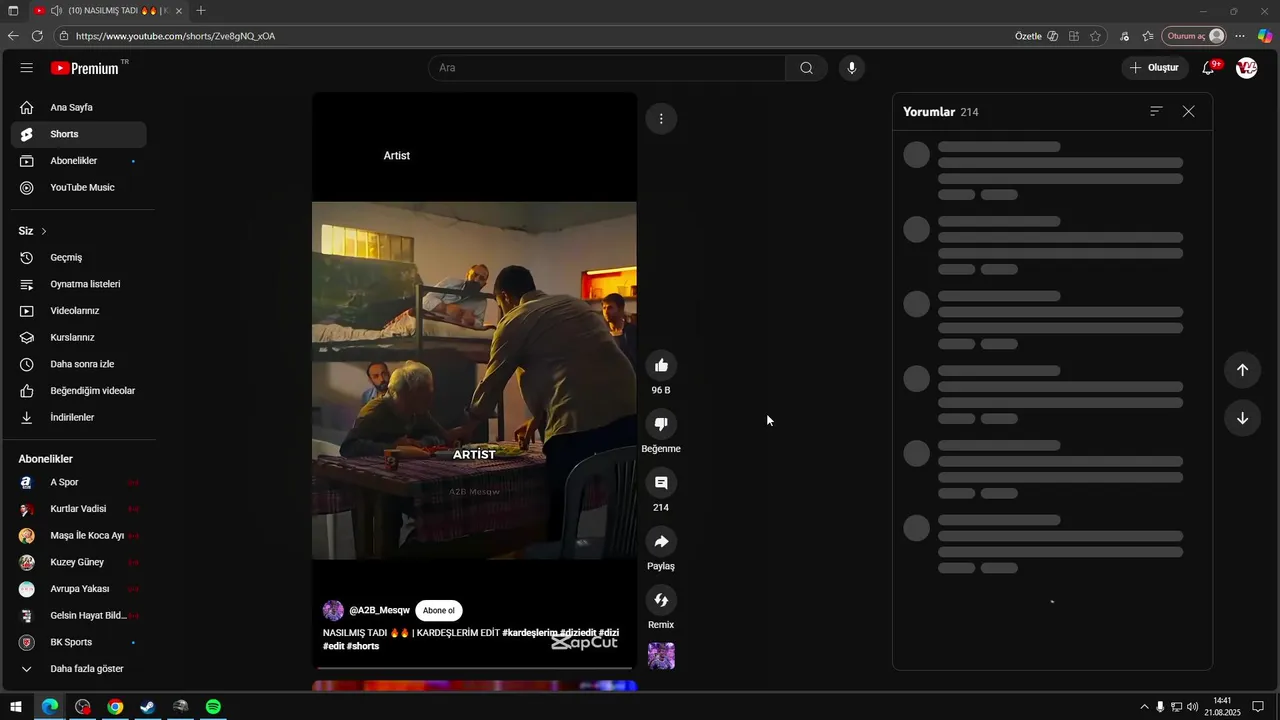The height and width of the screenshot is (720, 1280).
Task: Open A Spor subscription
Action: click(79, 482)
